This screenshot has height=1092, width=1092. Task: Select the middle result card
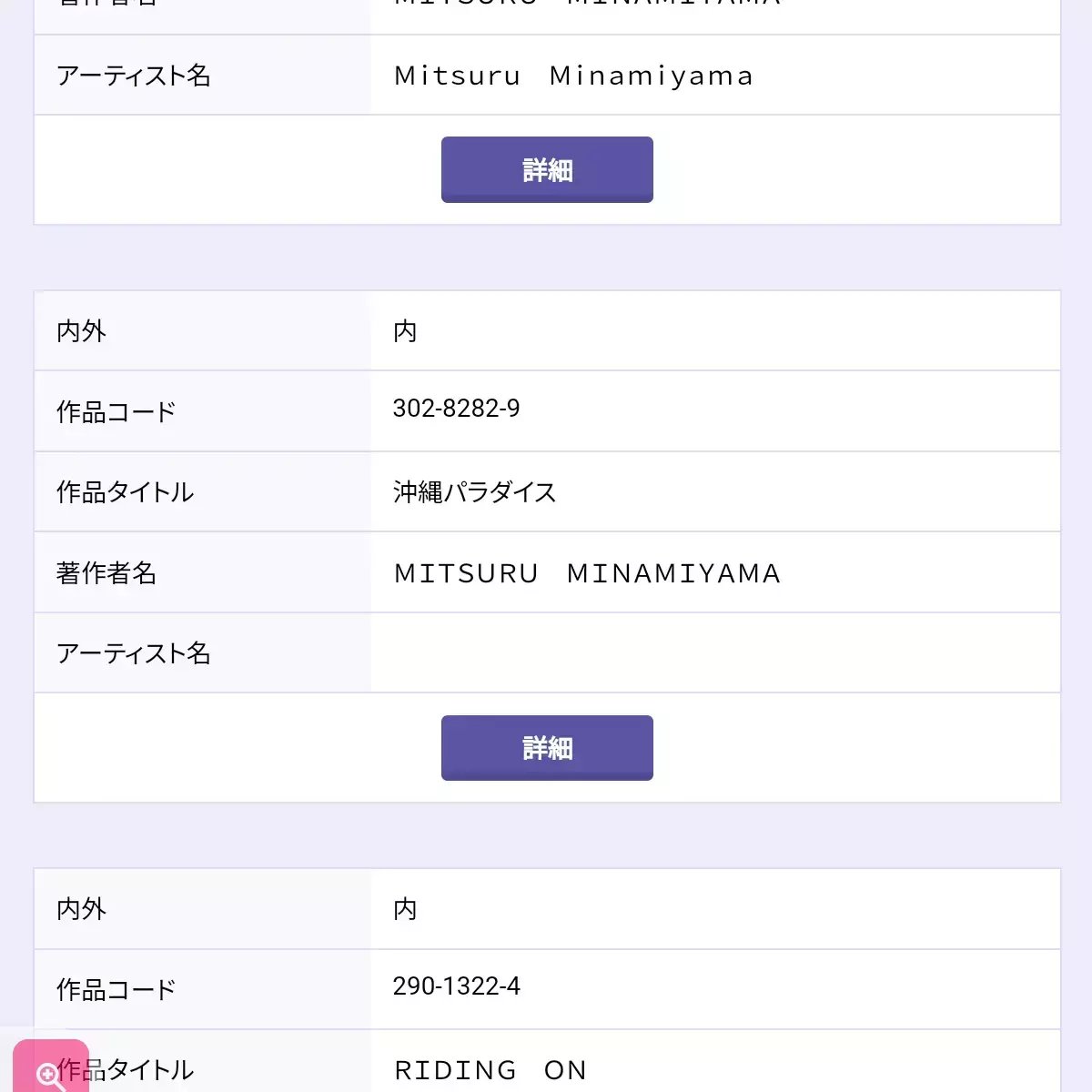pos(546,546)
